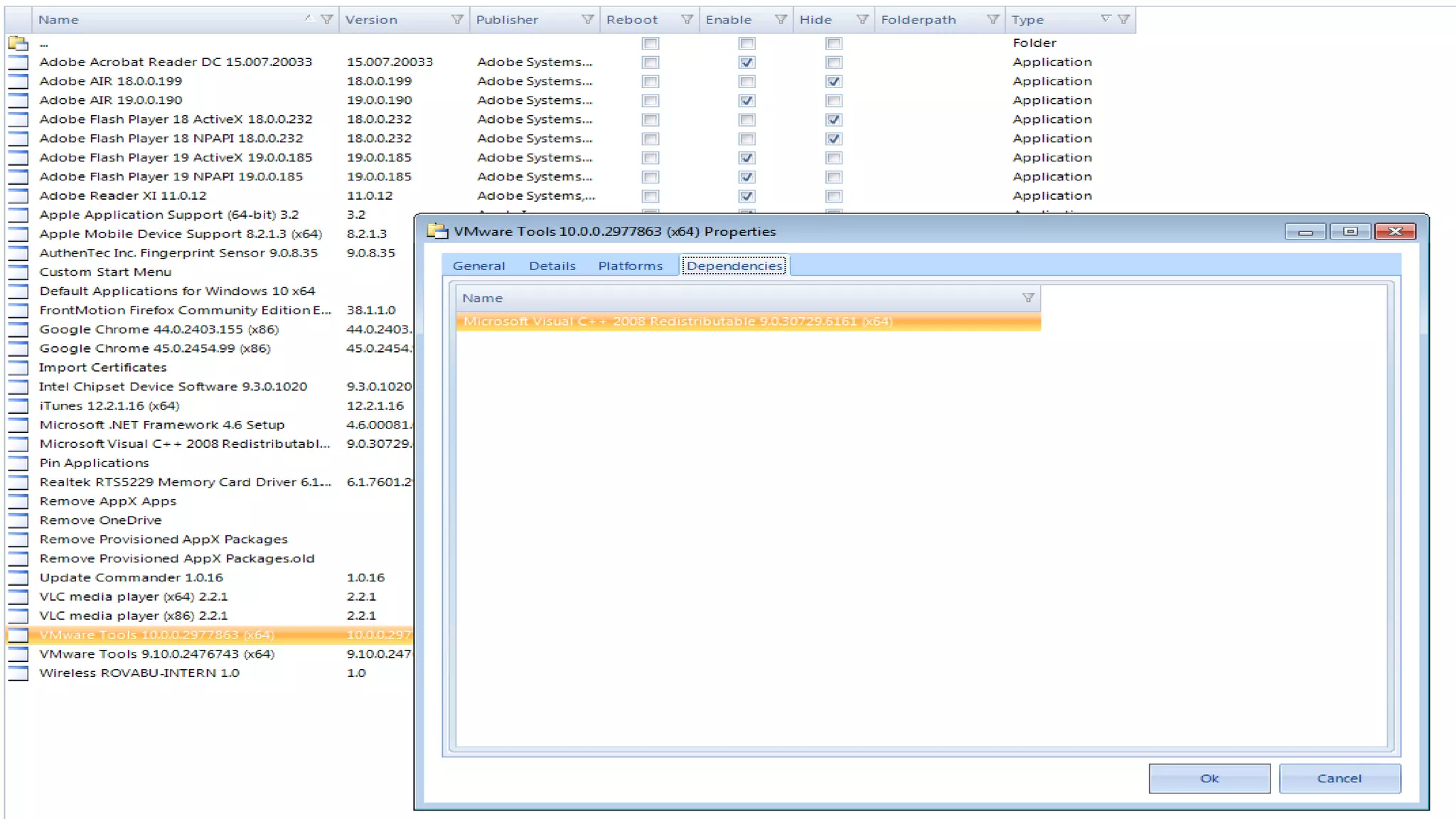Open the Version column filter
Image resolution: width=1456 pixels, height=819 pixels.
click(457, 20)
